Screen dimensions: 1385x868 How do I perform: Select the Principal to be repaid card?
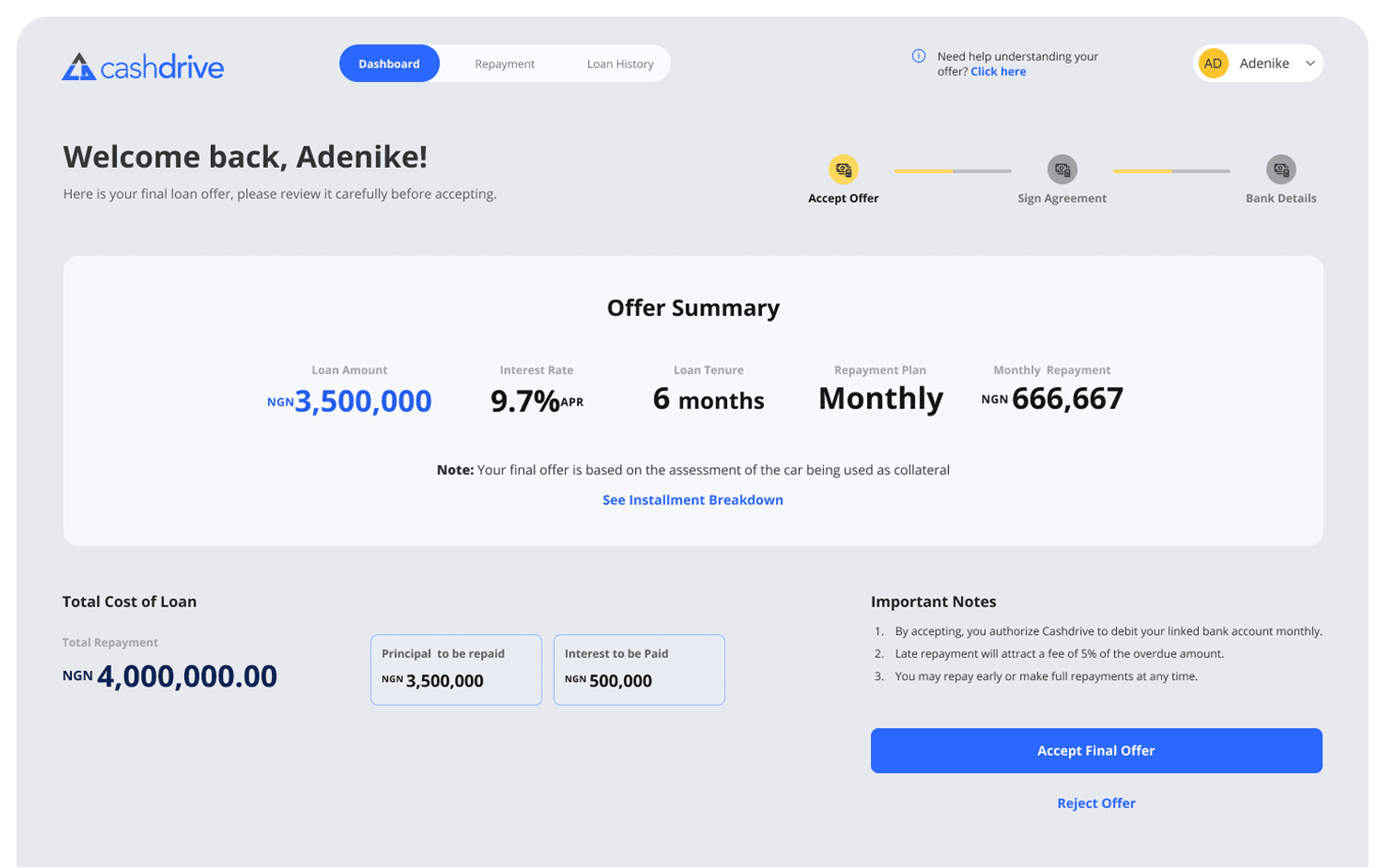pos(455,669)
